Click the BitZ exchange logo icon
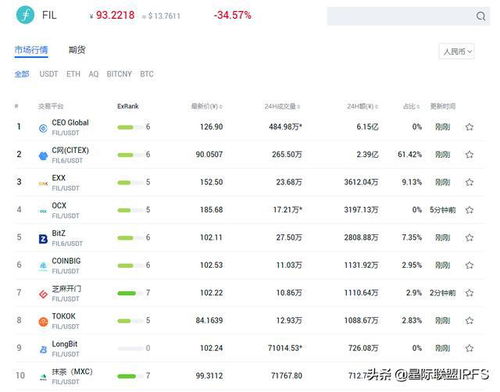The image size is (500, 392). point(43,239)
